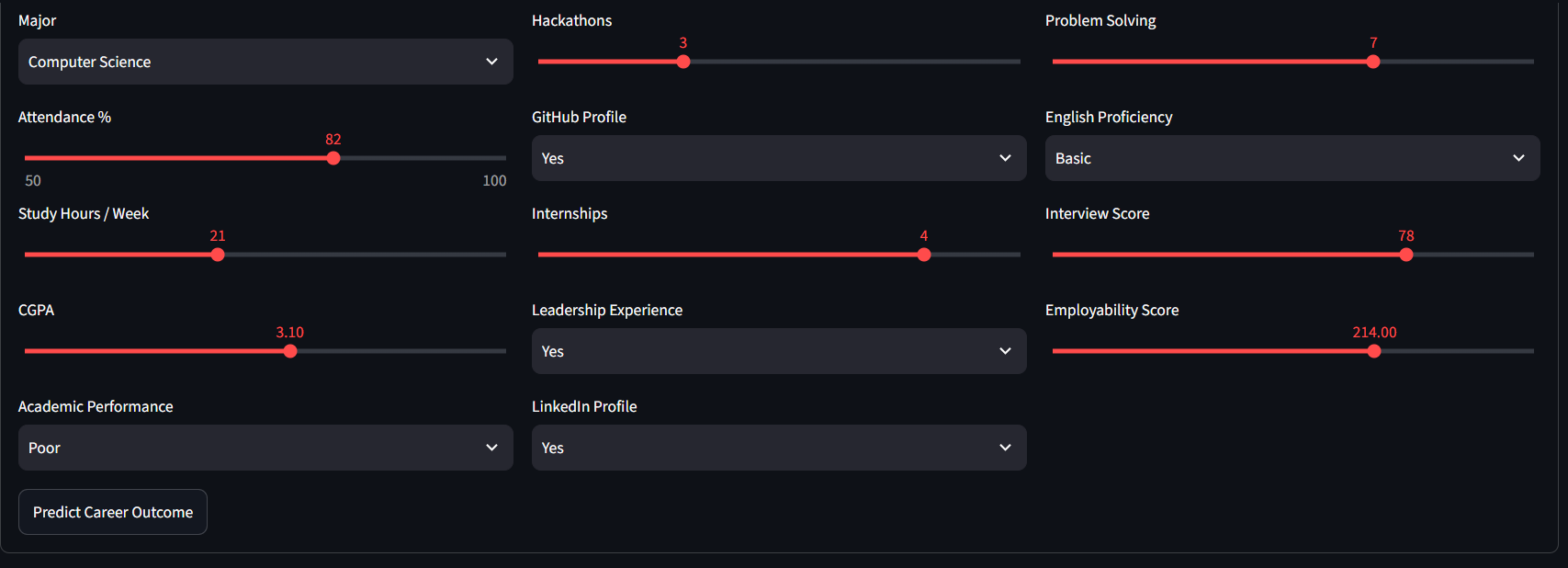Click the Study Hours slider handle
1568x568 pixels.
click(218, 255)
